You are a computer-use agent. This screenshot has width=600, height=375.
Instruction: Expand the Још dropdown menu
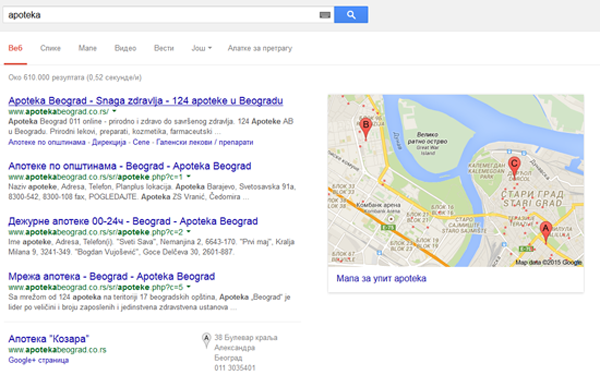click(x=201, y=48)
